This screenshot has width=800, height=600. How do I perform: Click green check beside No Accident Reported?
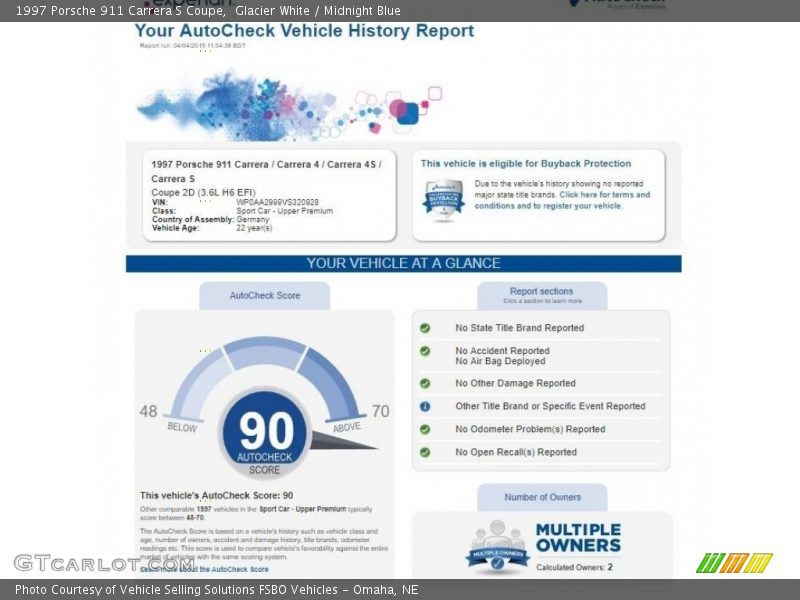coord(424,351)
